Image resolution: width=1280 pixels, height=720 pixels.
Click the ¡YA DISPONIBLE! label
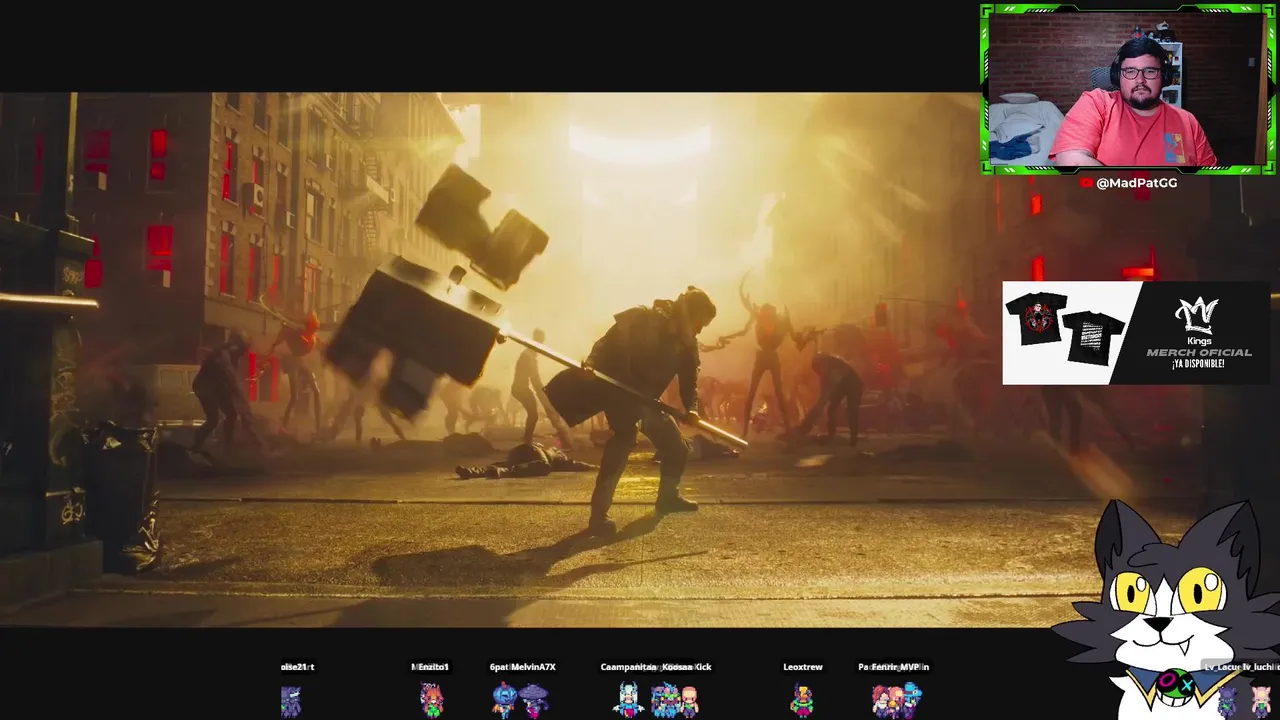1198,364
